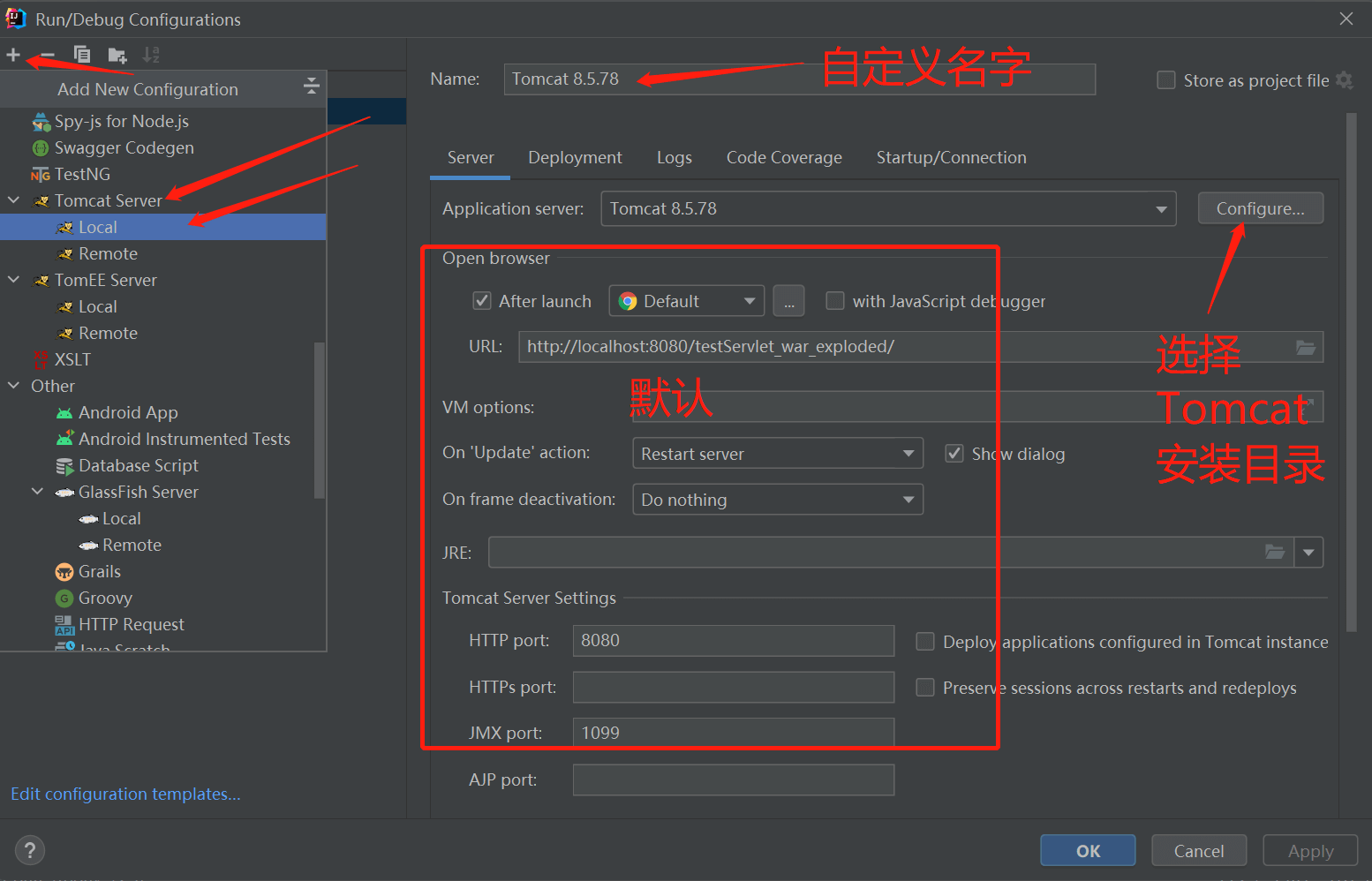This screenshot has height=881, width=1372.
Task: Select Database Script configuration type
Action: point(138,465)
